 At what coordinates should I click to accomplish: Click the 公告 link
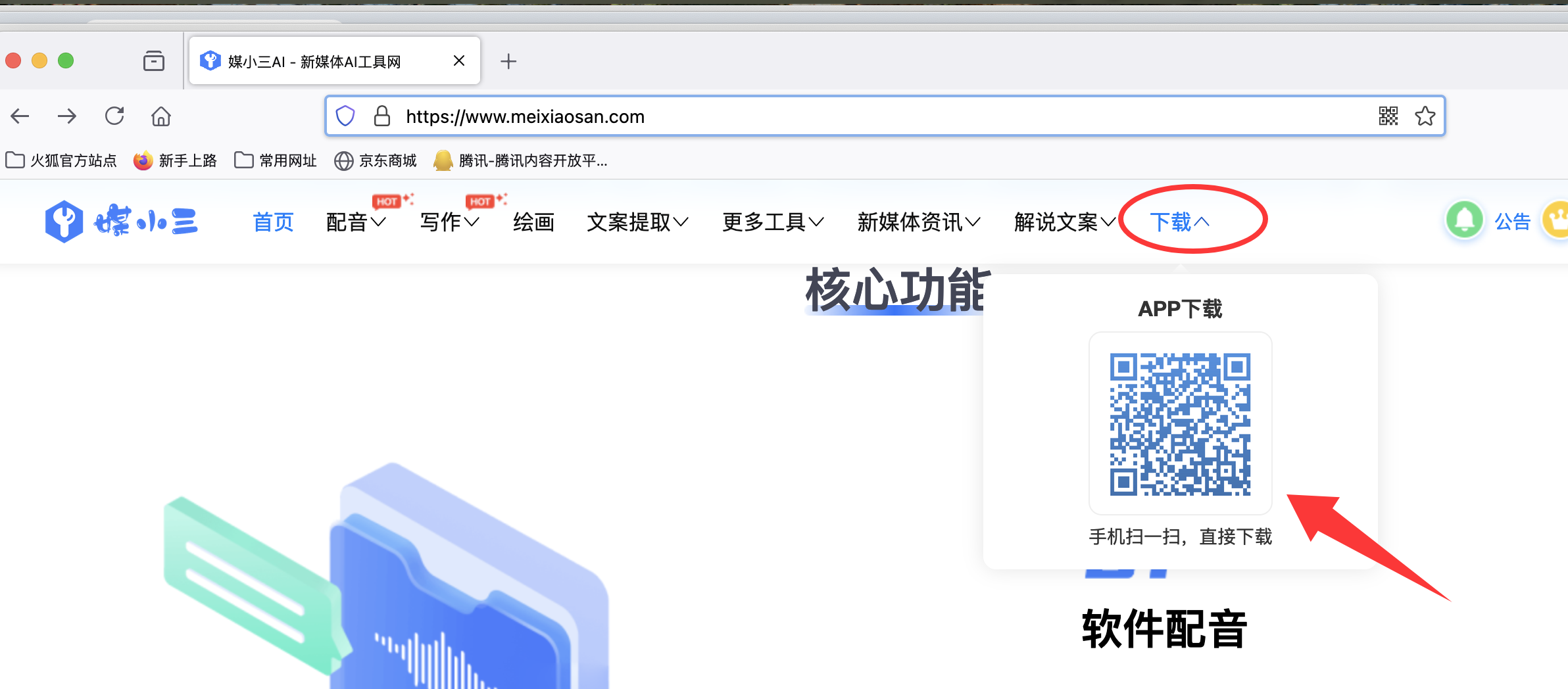coord(1512,222)
